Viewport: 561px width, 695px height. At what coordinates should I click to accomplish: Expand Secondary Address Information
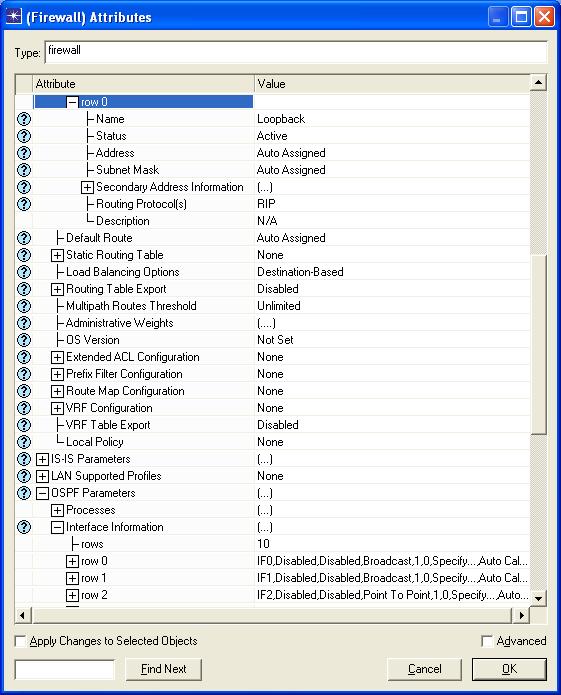87,187
